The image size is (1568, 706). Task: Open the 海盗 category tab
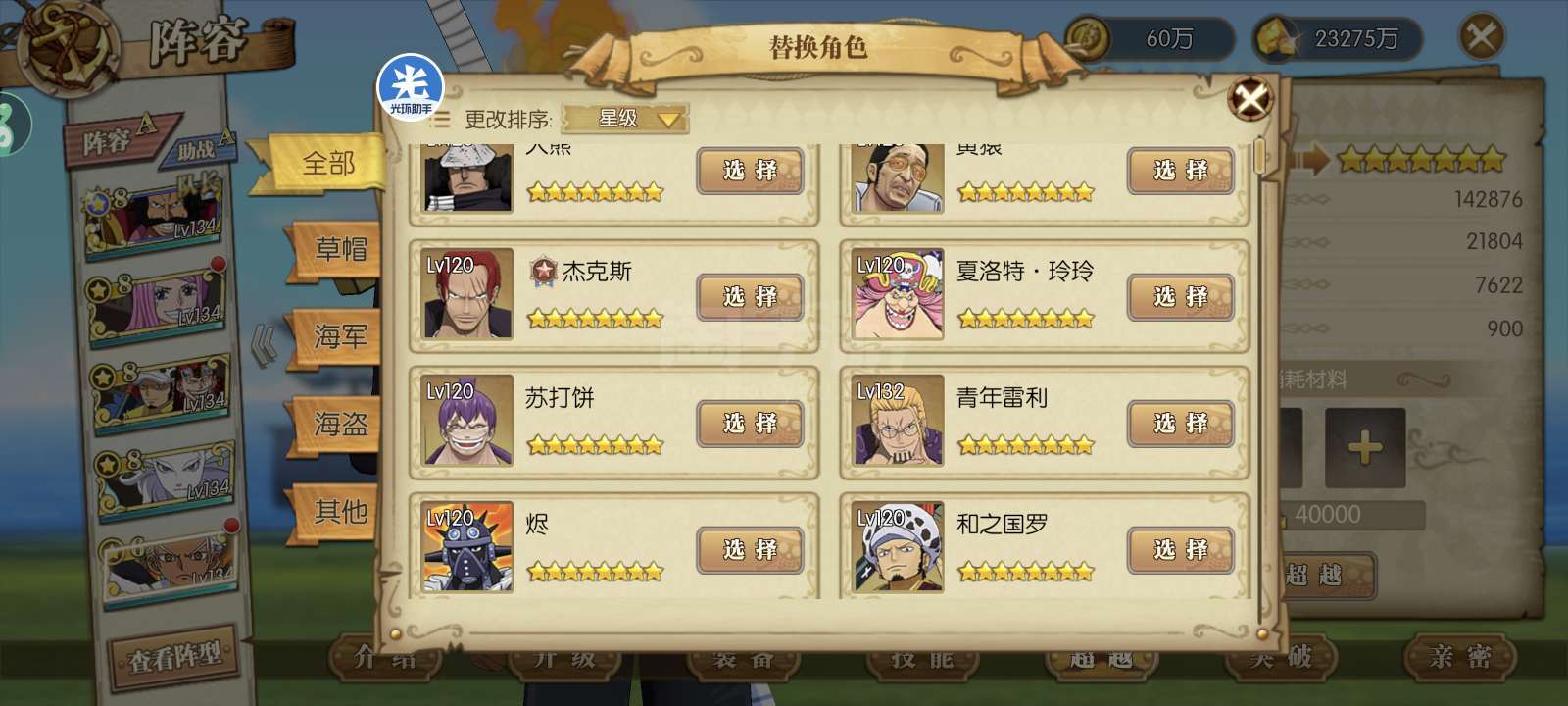335,425
